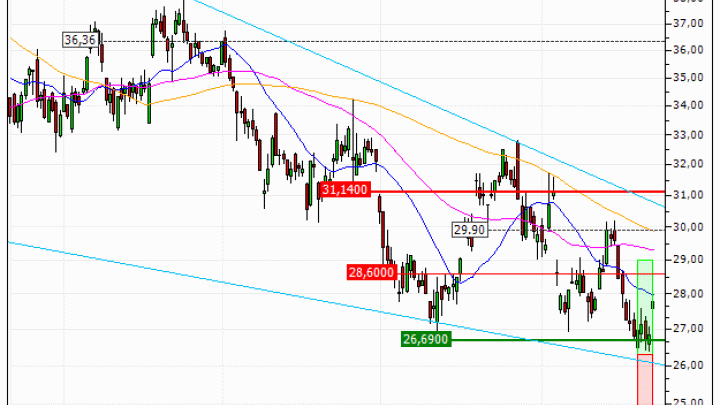This screenshot has height=405, width=720.
Task: Click the 29,00 axis price value
Action: [688, 260]
